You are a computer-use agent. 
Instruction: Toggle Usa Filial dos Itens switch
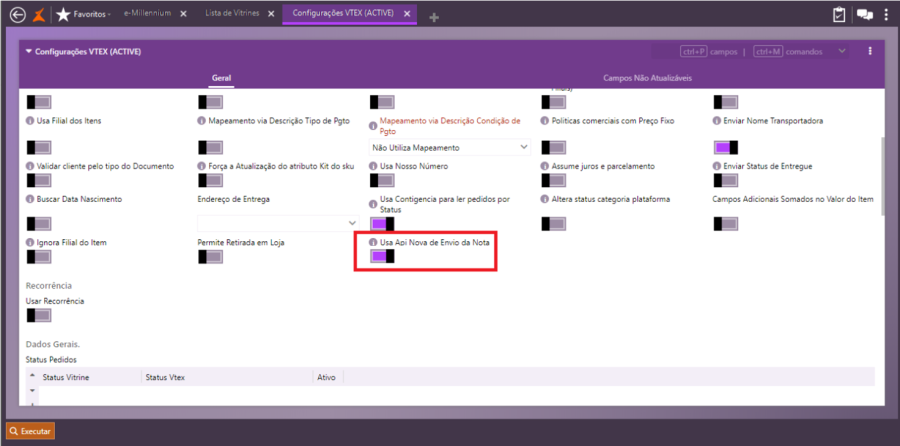point(39,148)
